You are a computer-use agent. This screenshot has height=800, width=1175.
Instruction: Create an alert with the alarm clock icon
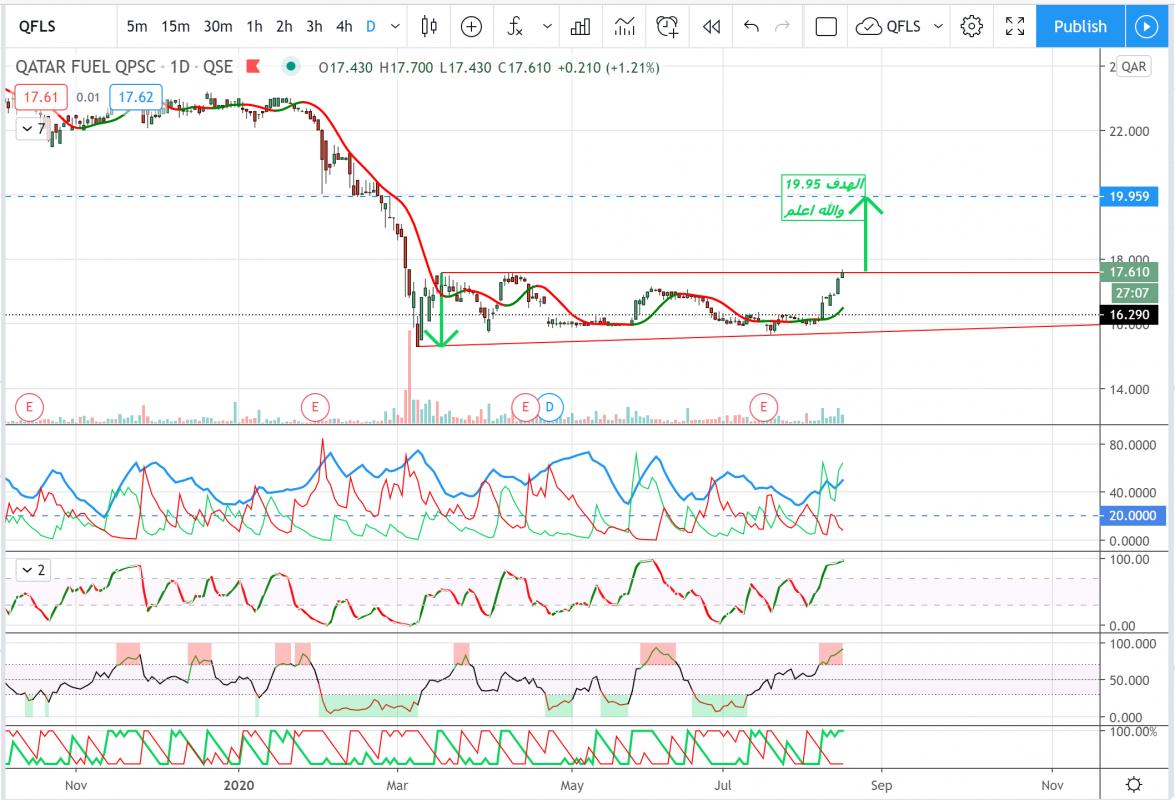(x=667, y=26)
